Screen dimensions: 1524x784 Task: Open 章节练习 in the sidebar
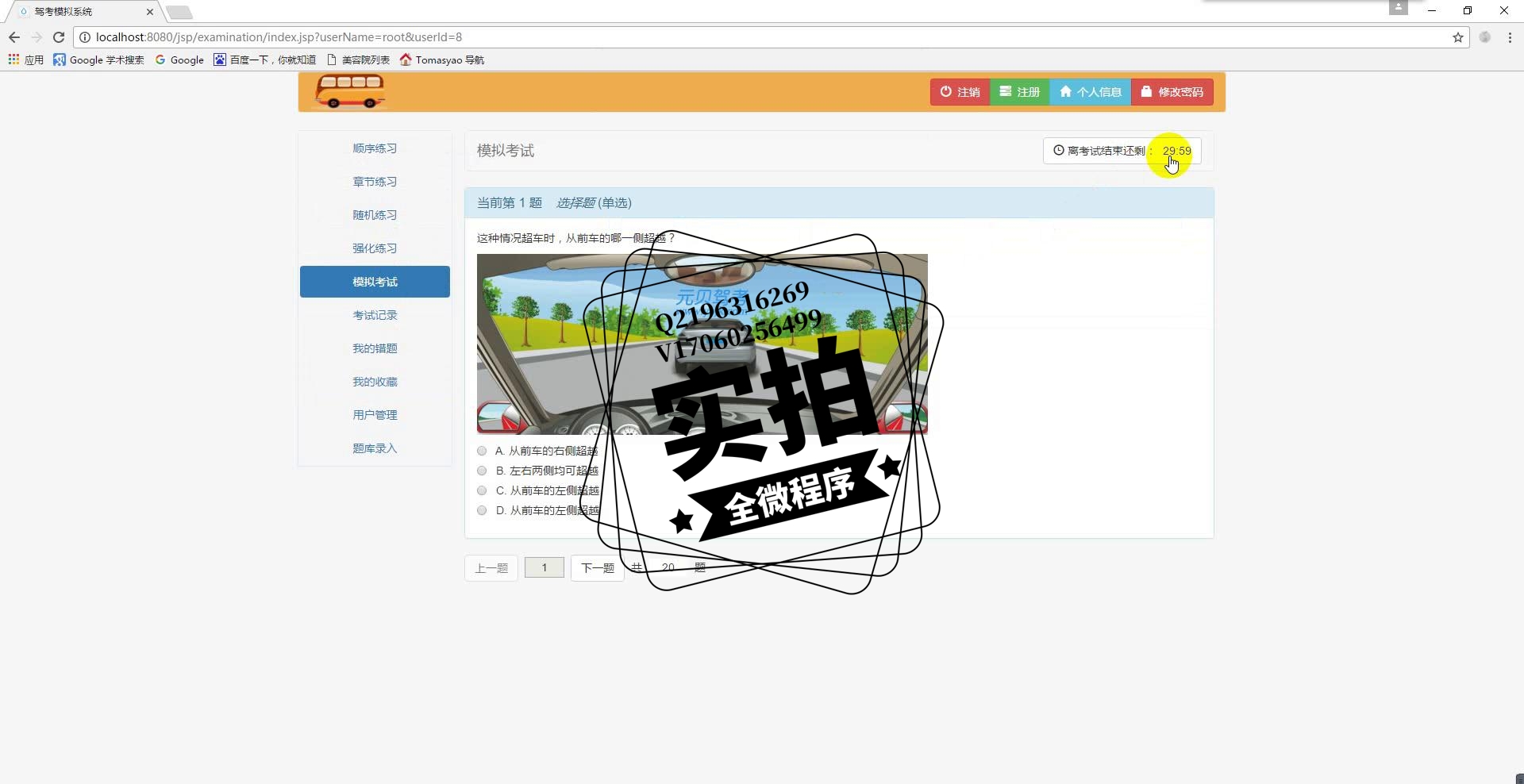375,182
